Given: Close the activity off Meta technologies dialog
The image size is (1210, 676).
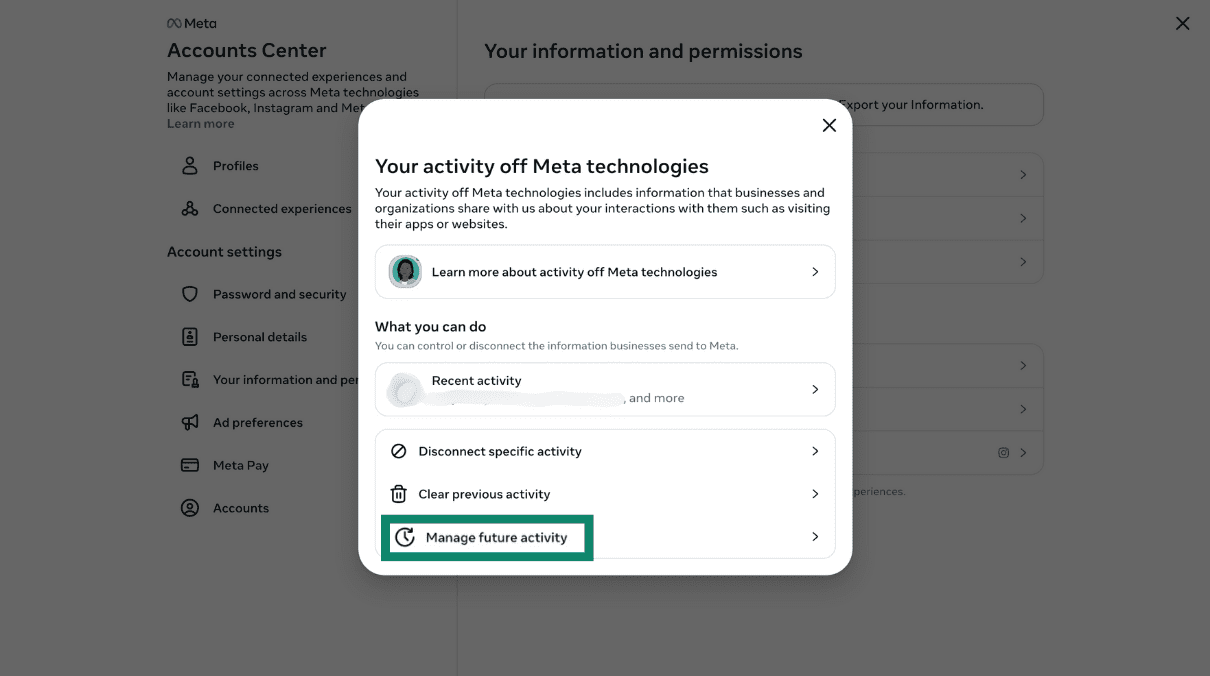Looking at the screenshot, I should [x=829, y=125].
